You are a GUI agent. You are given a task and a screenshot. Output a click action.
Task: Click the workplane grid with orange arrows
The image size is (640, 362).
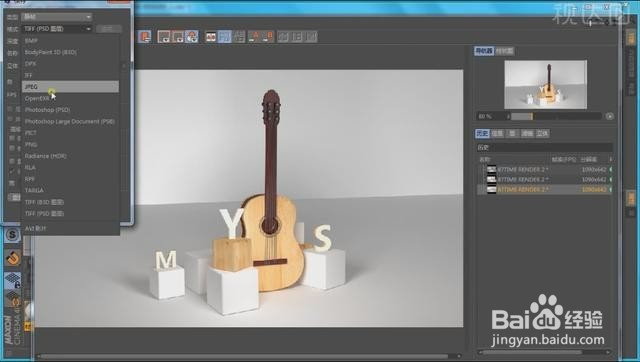tap(13, 300)
